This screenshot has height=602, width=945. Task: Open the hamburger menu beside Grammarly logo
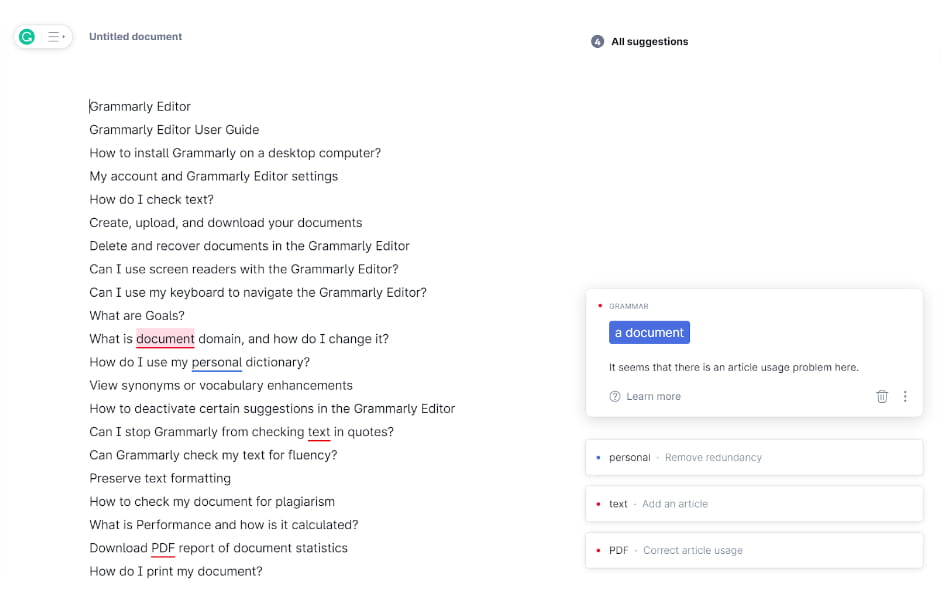point(56,37)
